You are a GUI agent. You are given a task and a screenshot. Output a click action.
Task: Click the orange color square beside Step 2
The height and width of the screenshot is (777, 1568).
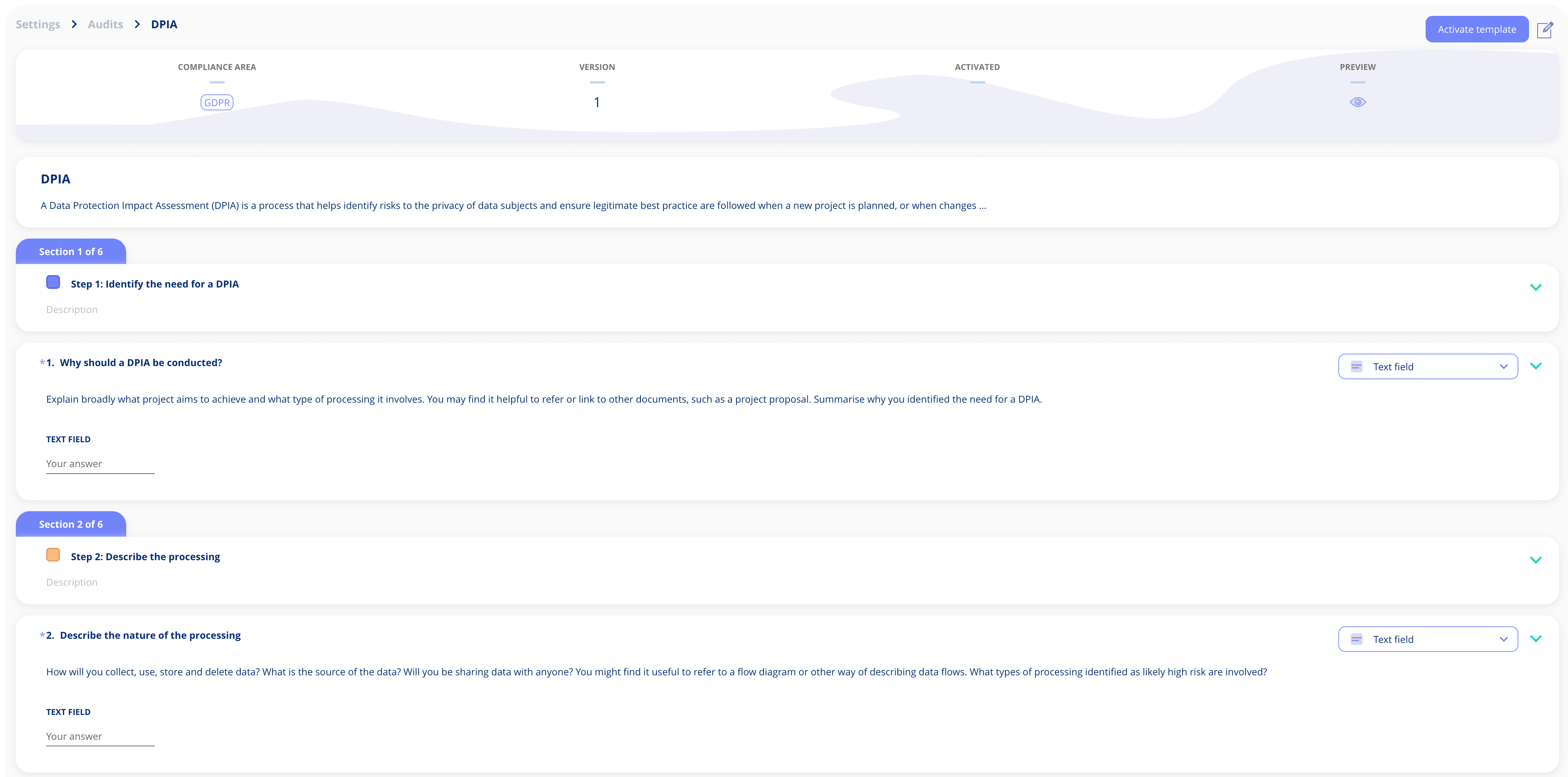pos(53,555)
